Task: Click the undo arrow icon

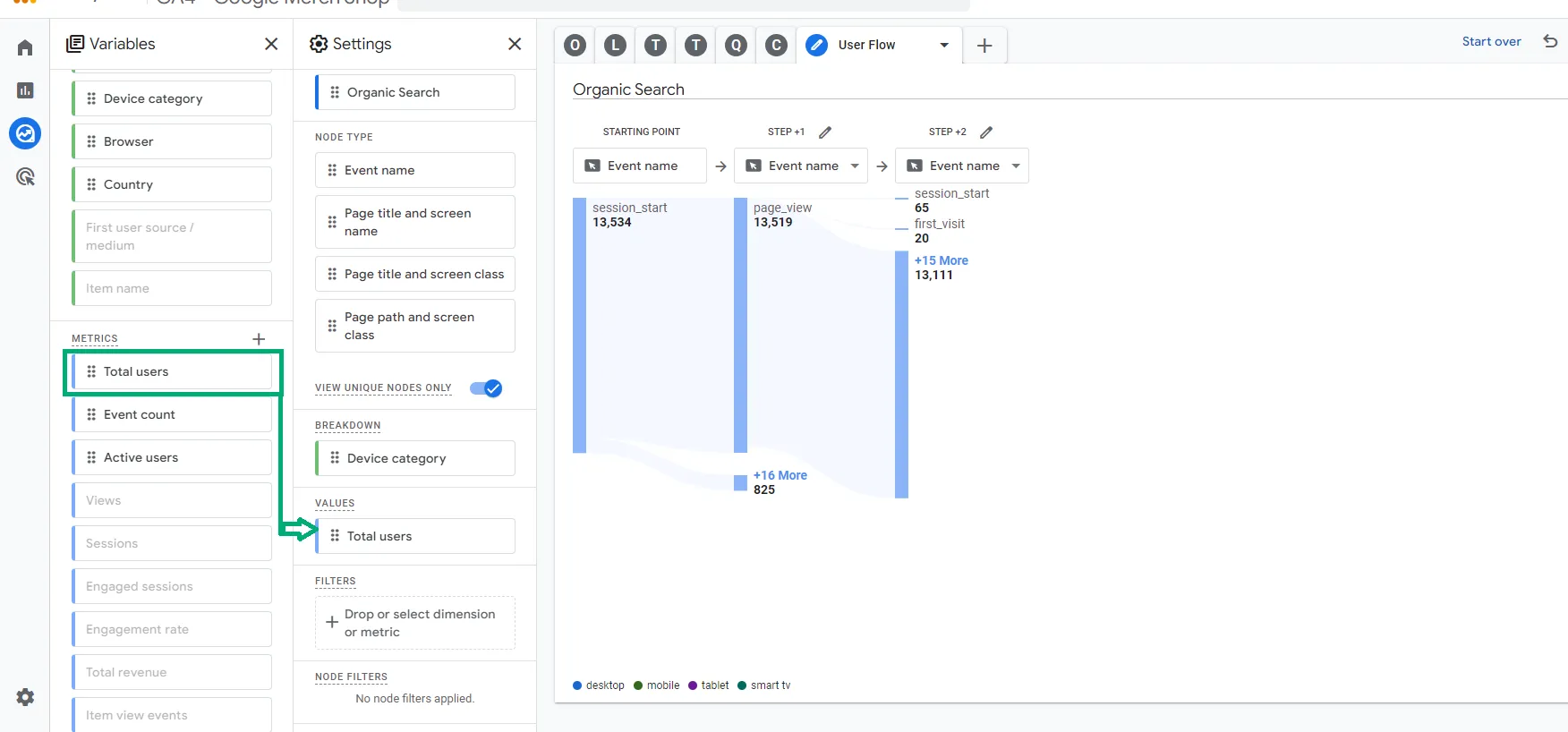Action: [1550, 41]
